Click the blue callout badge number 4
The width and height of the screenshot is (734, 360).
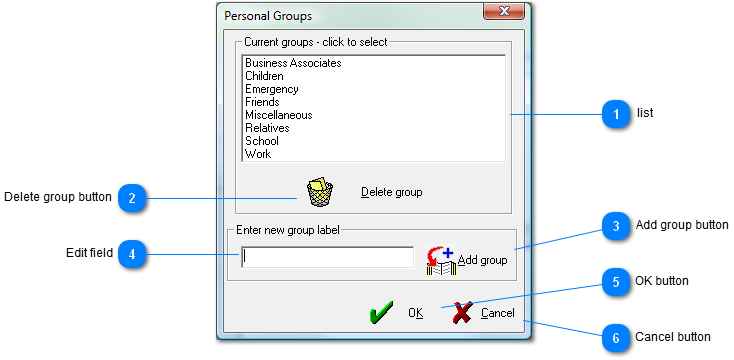(x=132, y=254)
